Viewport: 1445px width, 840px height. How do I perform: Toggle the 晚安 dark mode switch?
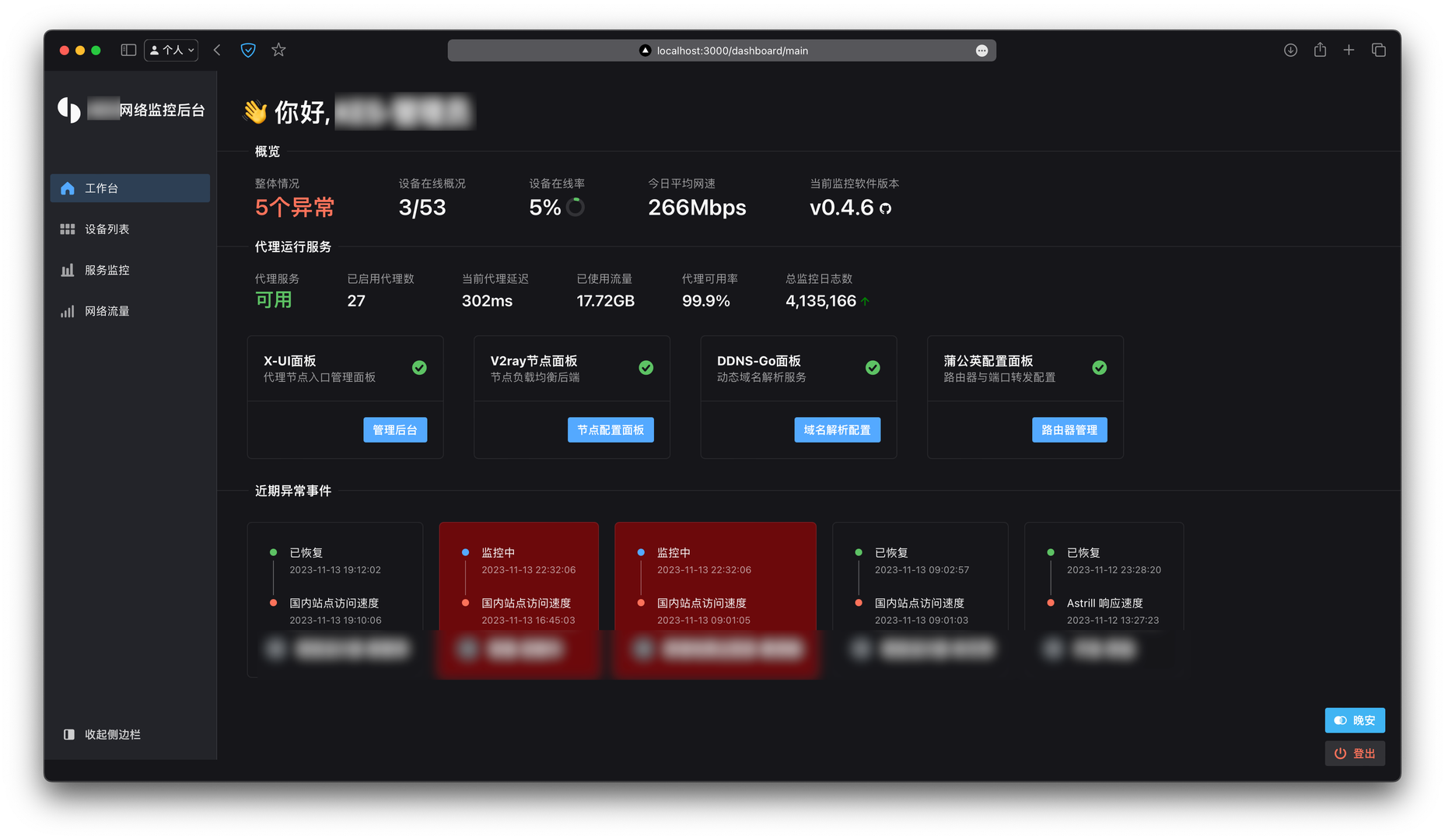1354,720
